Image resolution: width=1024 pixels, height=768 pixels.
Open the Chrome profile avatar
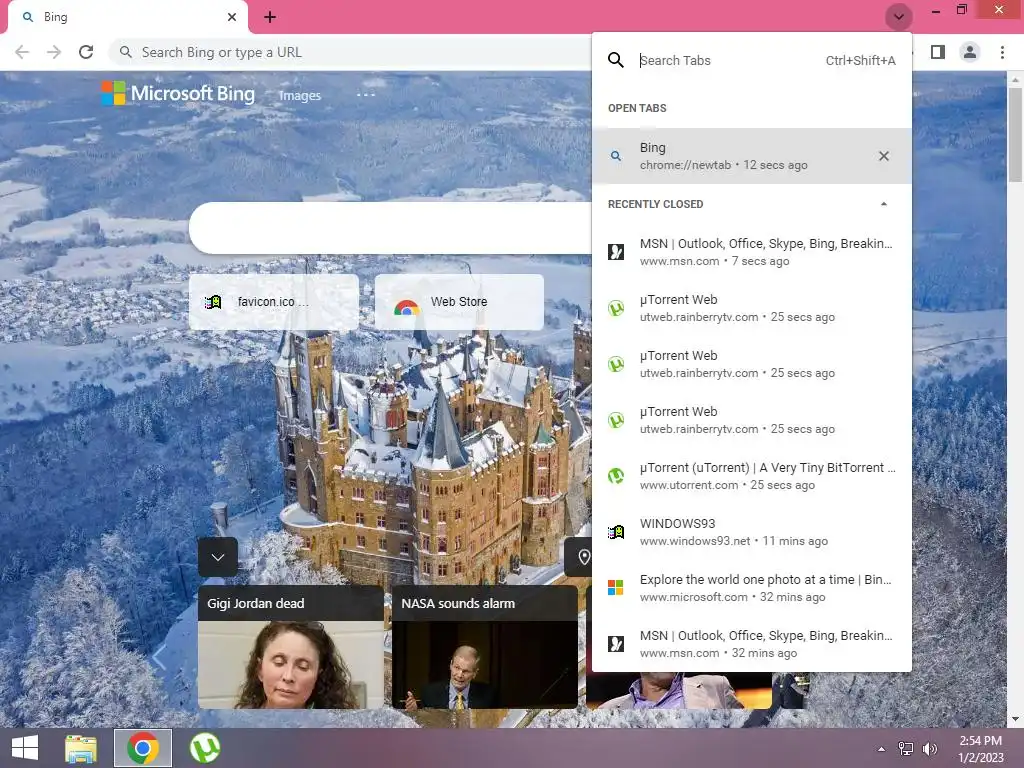point(970,52)
